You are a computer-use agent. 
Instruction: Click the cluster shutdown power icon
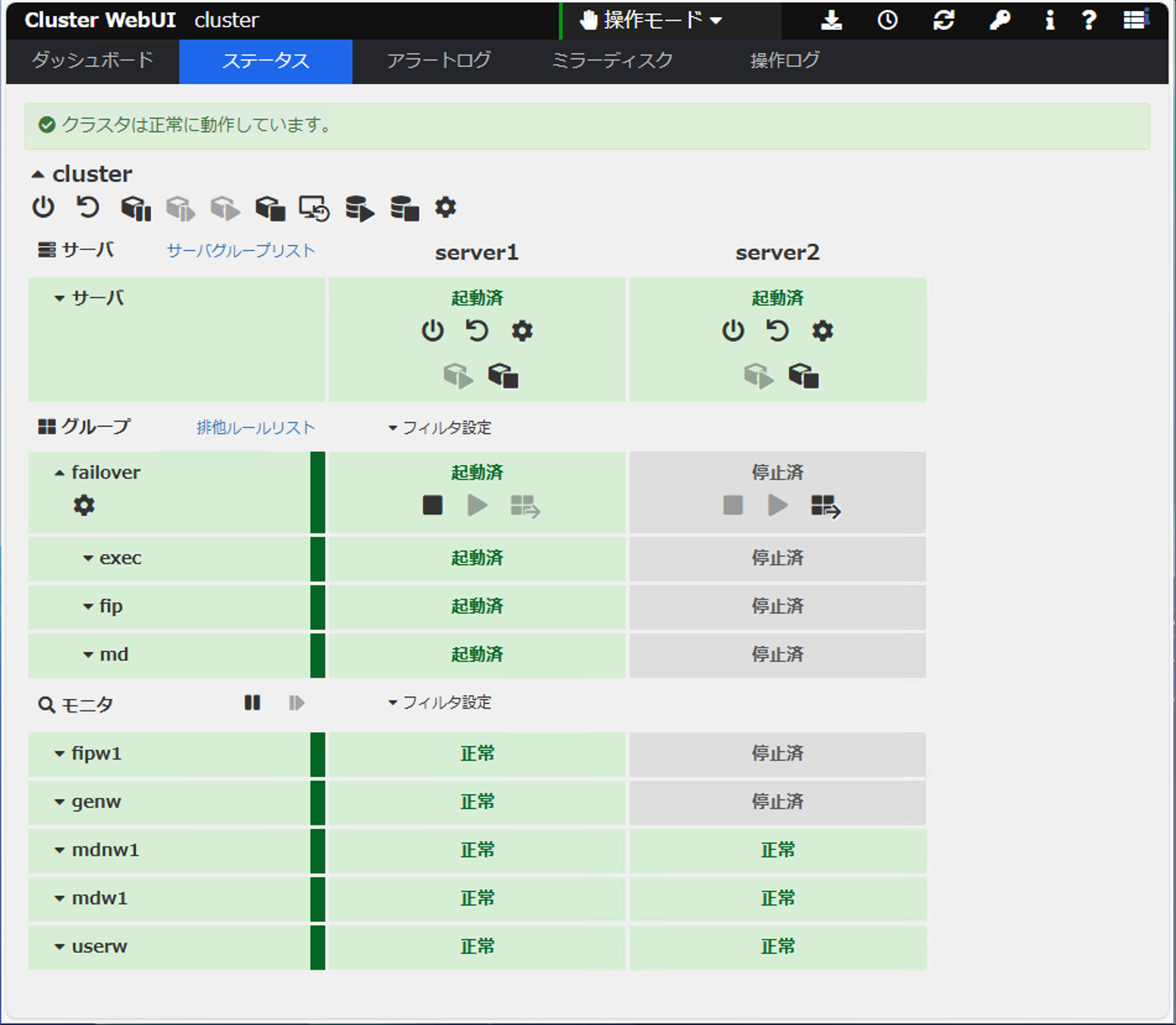(x=43, y=208)
